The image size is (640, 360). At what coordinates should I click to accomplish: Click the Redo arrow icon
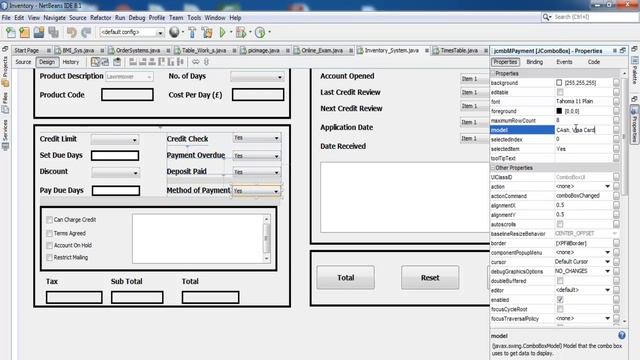pyautogui.click(x=86, y=32)
